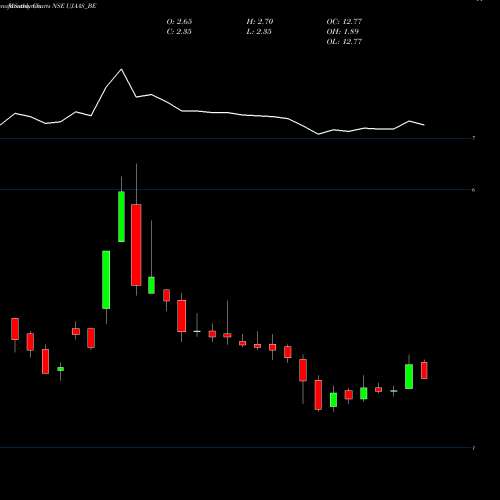This screenshot has width=500, height=500.
Task: Click the 'OC: 12.77' value
Action: pos(344,22)
